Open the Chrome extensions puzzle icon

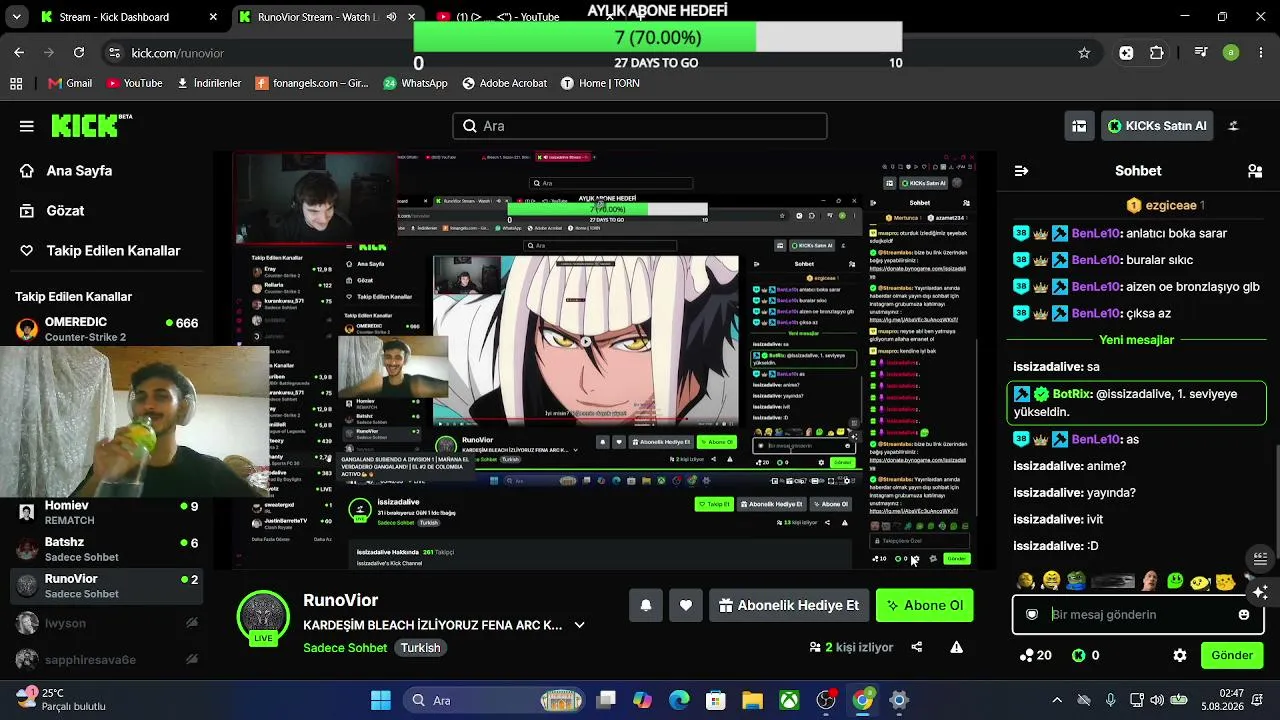tap(1157, 53)
